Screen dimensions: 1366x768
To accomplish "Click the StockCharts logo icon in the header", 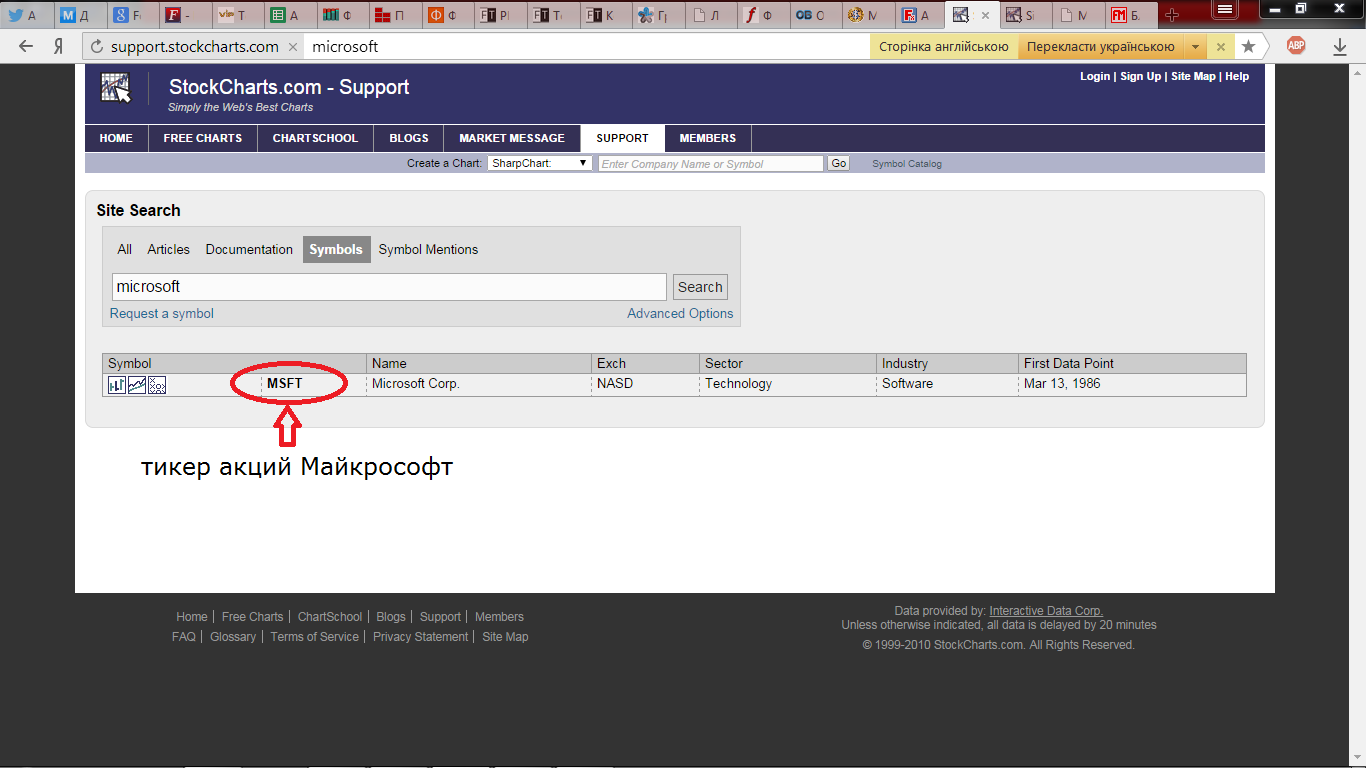I will pyautogui.click(x=116, y=88).
